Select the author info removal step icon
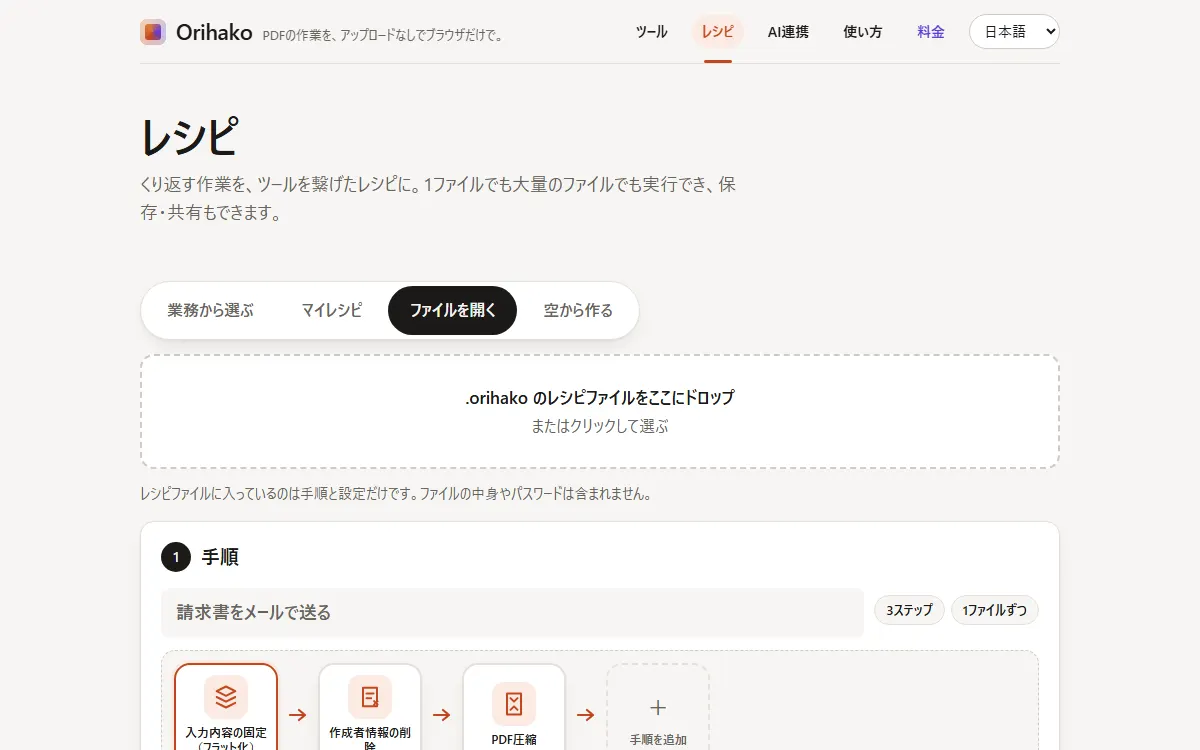Screen dimensions: 1200x750 point(370,696)
